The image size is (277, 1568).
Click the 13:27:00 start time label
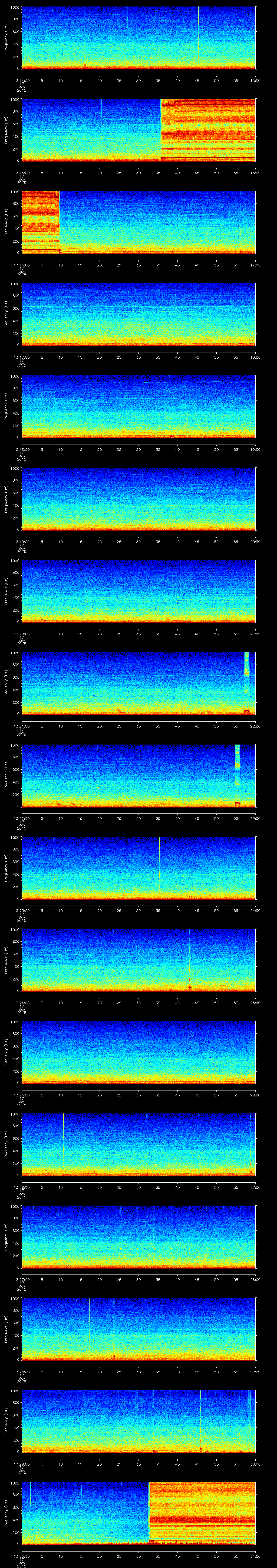click(x=21, y=1279)
